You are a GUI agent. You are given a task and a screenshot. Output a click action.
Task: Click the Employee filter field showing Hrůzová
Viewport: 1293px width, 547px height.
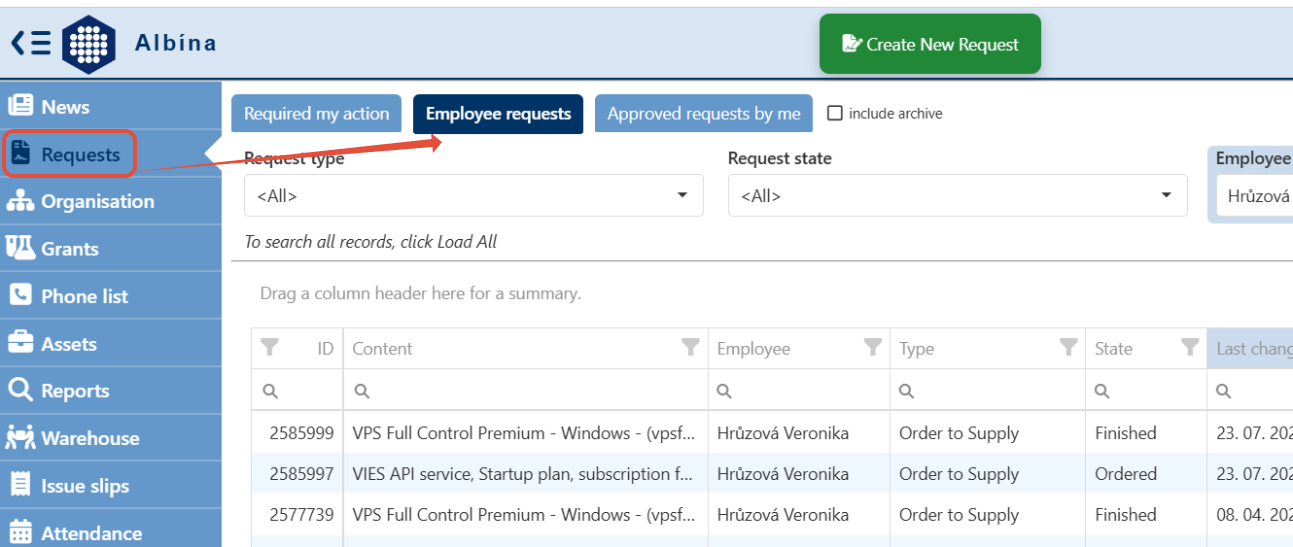(1254, 196)
